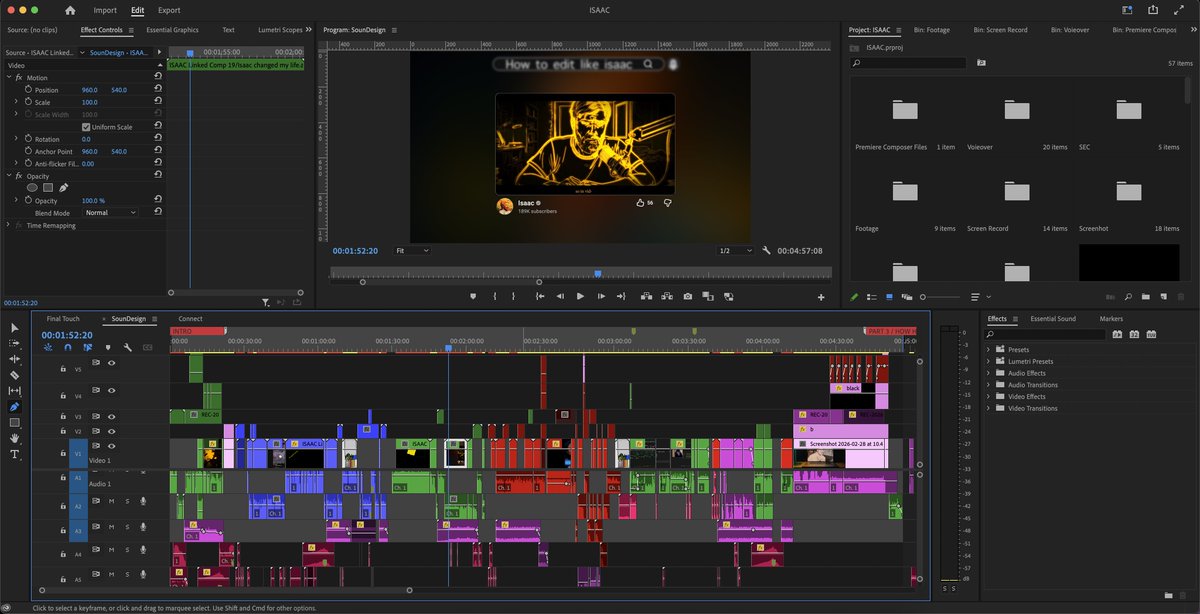Screen dimensions: 1200x614
Task: Toggle lock on track V4
Action: pos(63,396)
